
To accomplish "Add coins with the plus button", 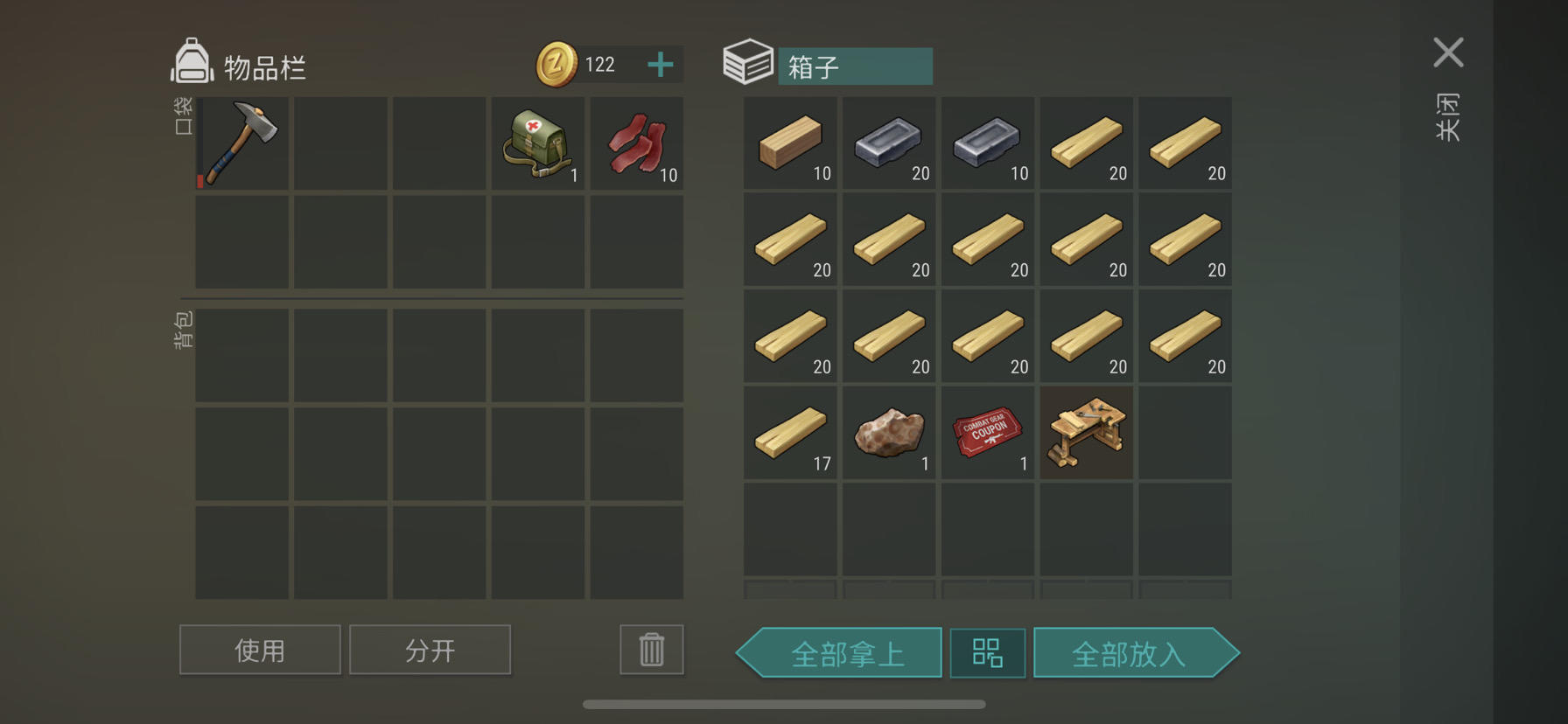I will coord(661,64).
